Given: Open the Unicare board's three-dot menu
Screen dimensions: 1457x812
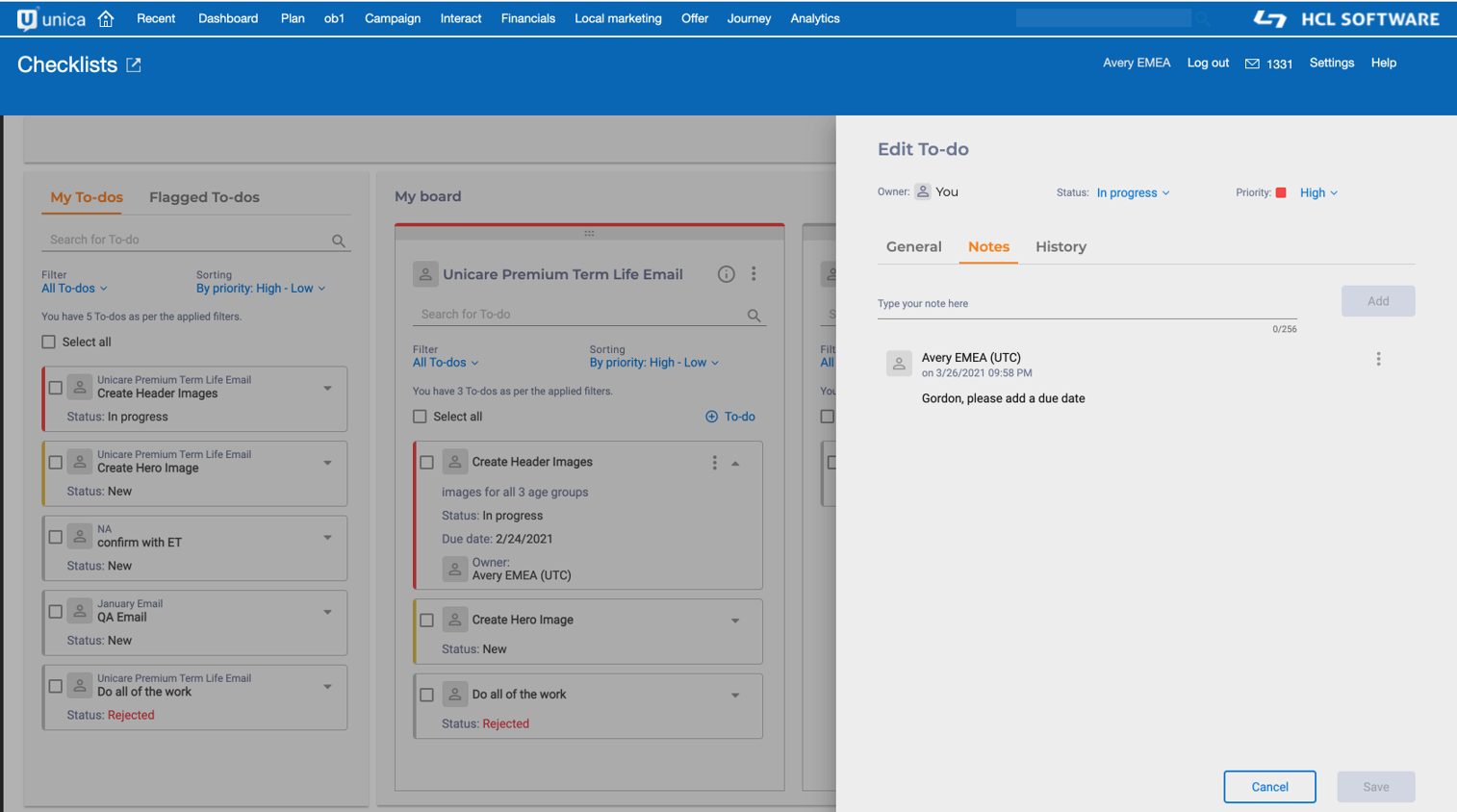Looking at the screenshot, I should pyautogui.click(x=754, y=274).
